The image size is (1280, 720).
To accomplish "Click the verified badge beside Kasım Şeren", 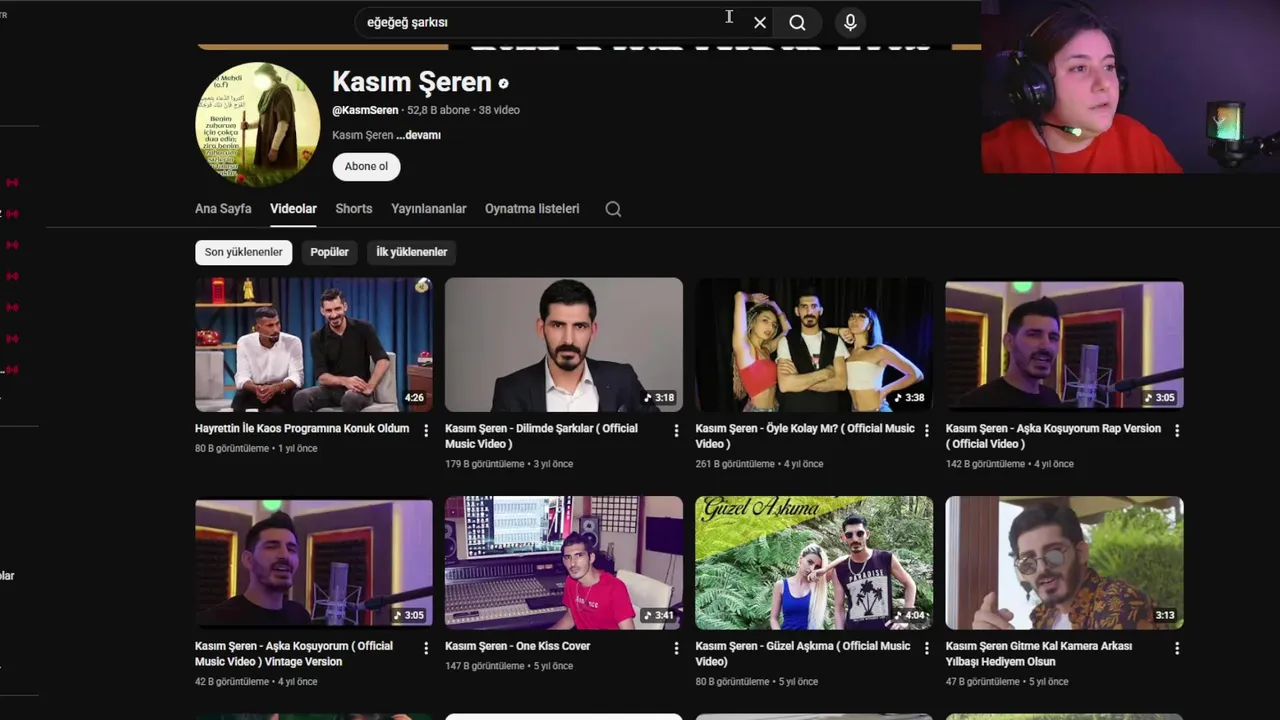I will pyautogui.click(x=503, y=84).
